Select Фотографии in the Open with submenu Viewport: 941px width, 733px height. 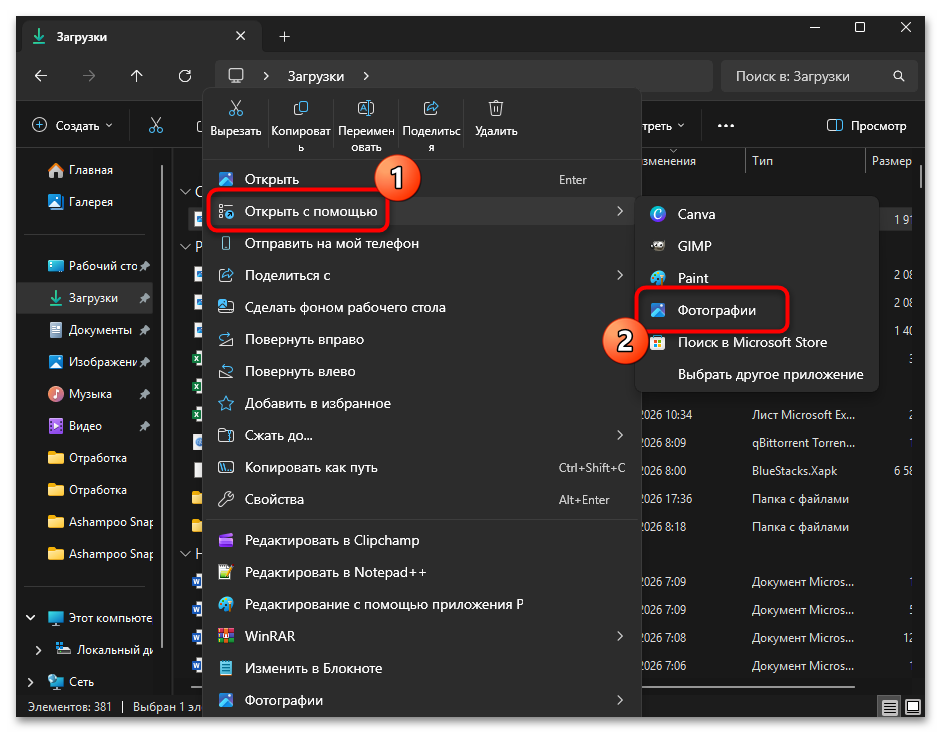pyautogui.click(x=716, y=310)
